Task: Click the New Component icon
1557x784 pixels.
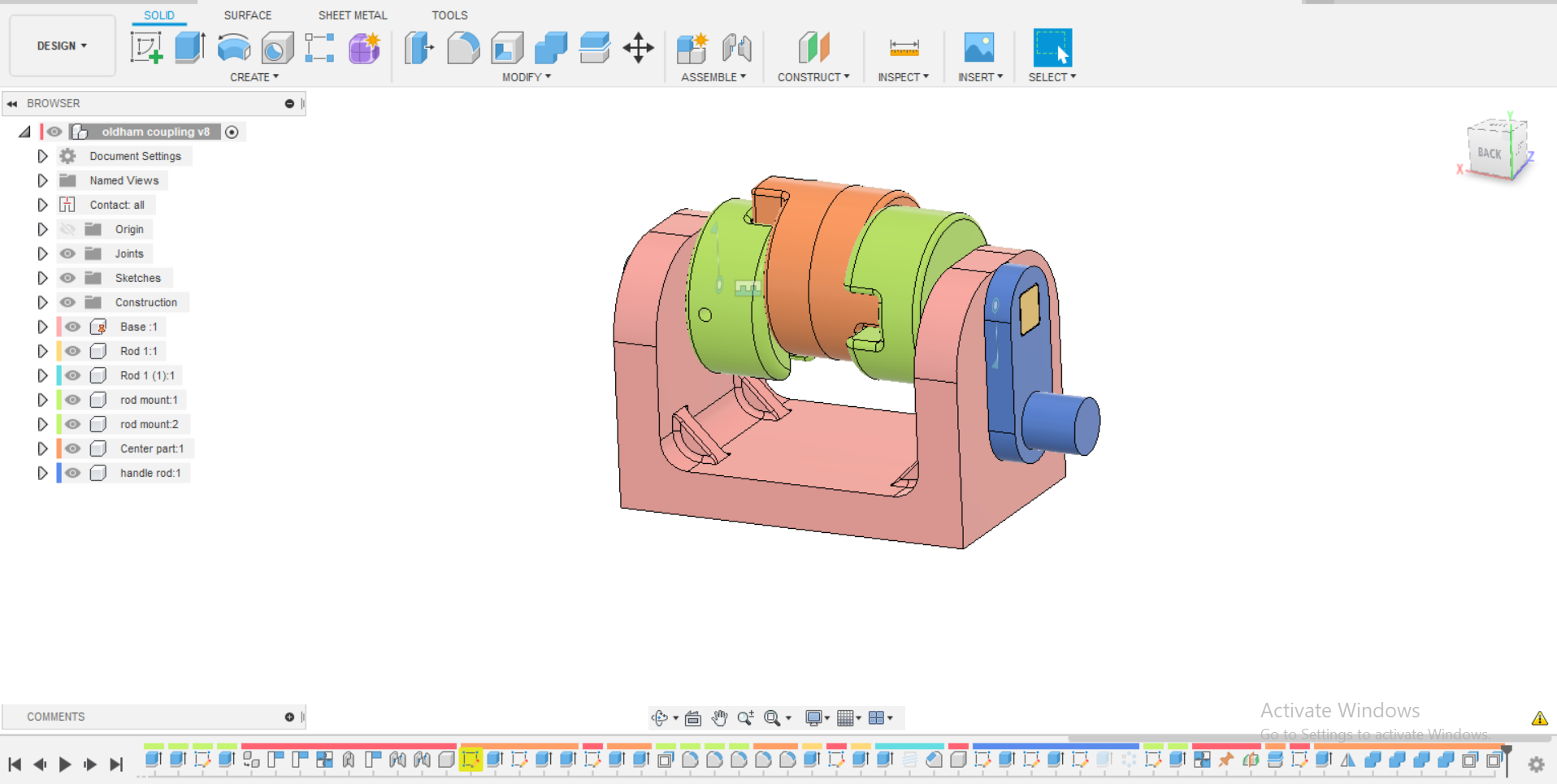Action: [x=692, y=48]
